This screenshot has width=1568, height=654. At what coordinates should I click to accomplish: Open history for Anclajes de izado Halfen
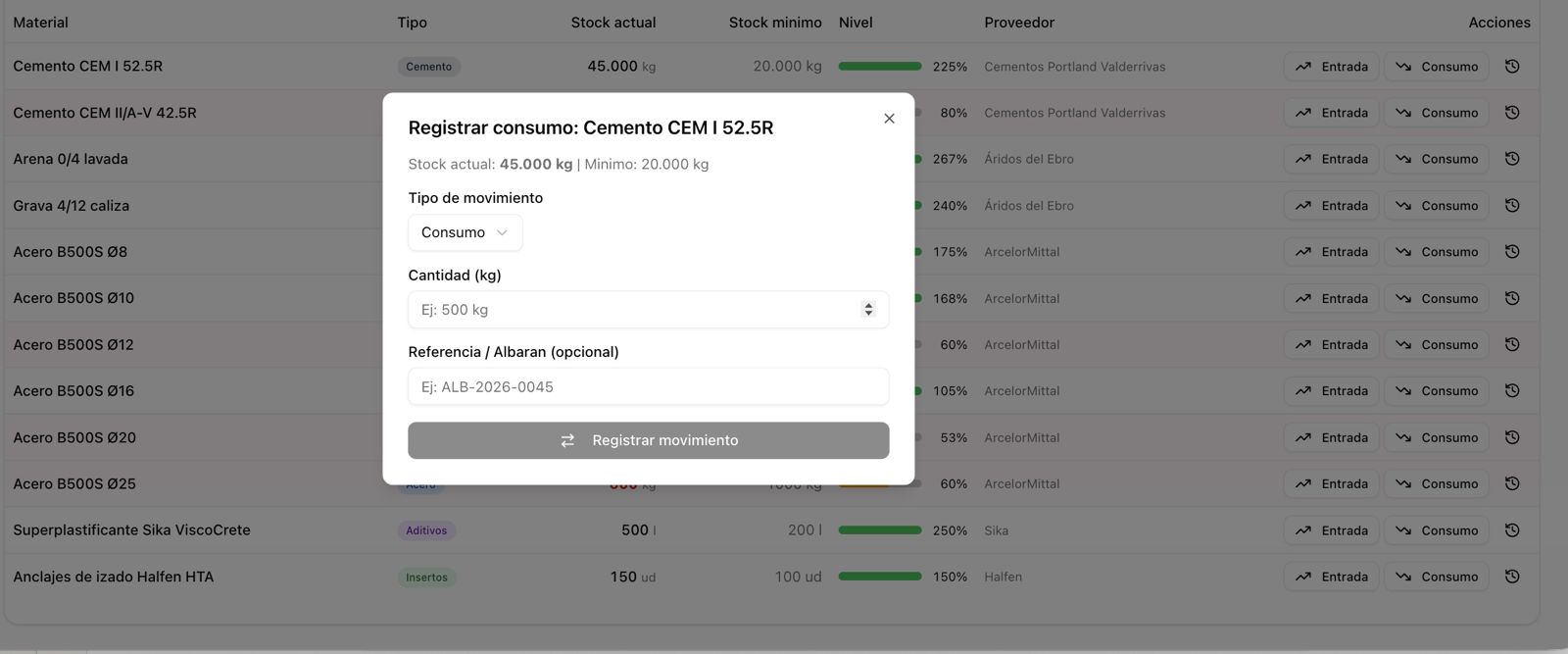click(x=1512, y=578)
